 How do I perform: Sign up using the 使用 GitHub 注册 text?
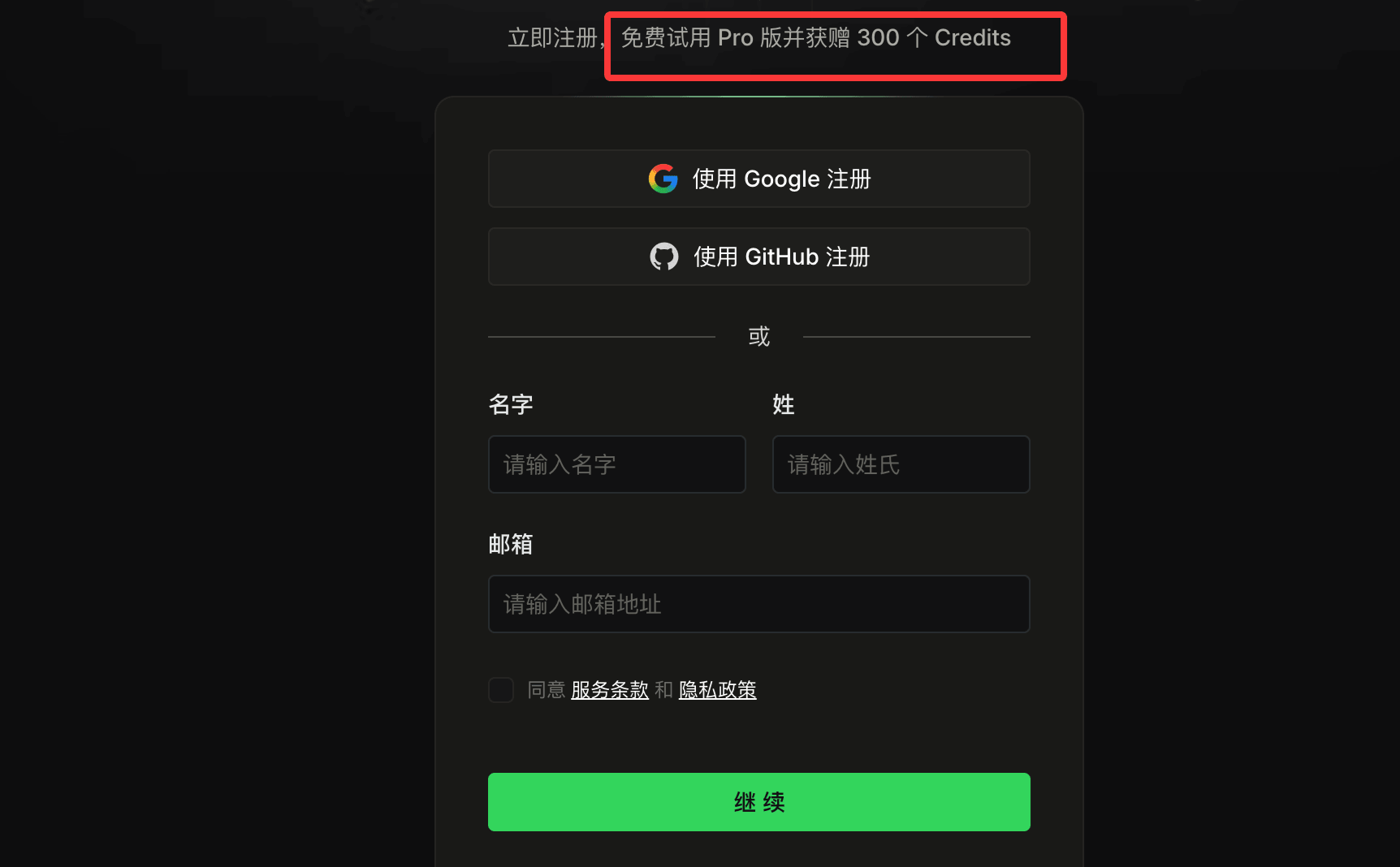click(x=781, y=257)
